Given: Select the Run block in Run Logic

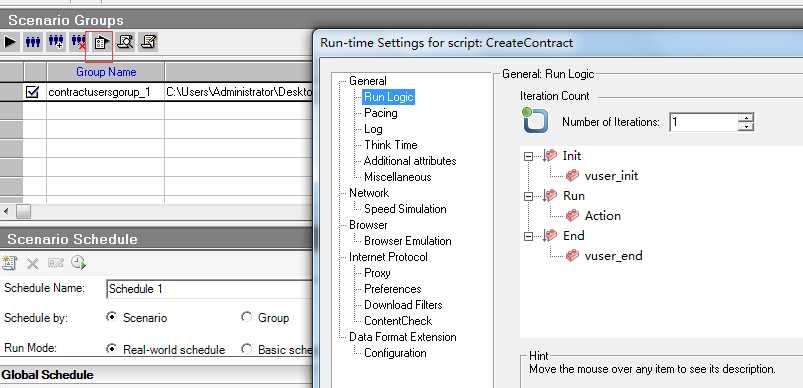Looking at the screenshot, I should pyautogui.click(x=574, y=196).
